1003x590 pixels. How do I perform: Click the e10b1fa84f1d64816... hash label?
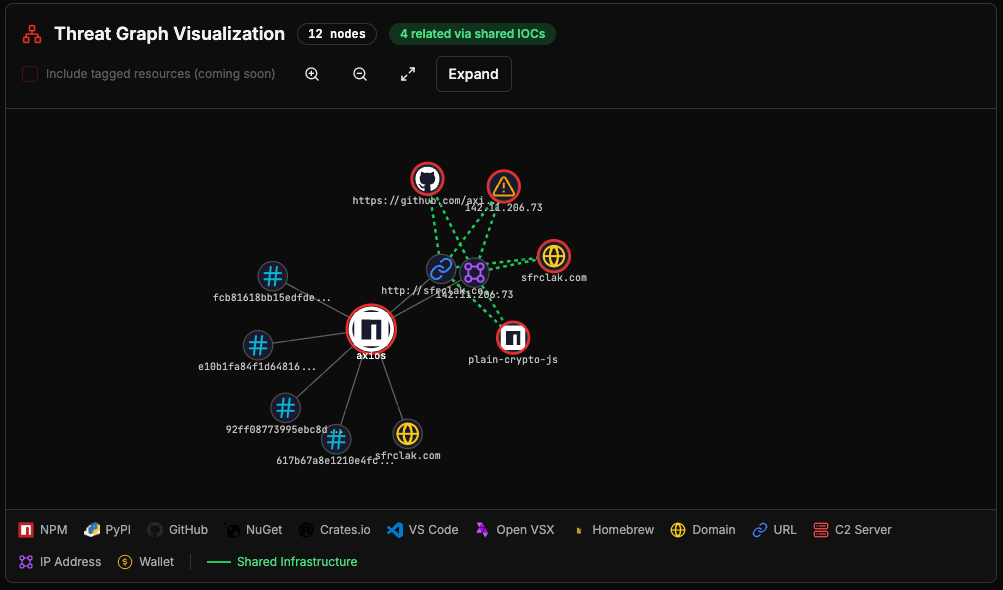pyautogui.click(x=257, y=367)
